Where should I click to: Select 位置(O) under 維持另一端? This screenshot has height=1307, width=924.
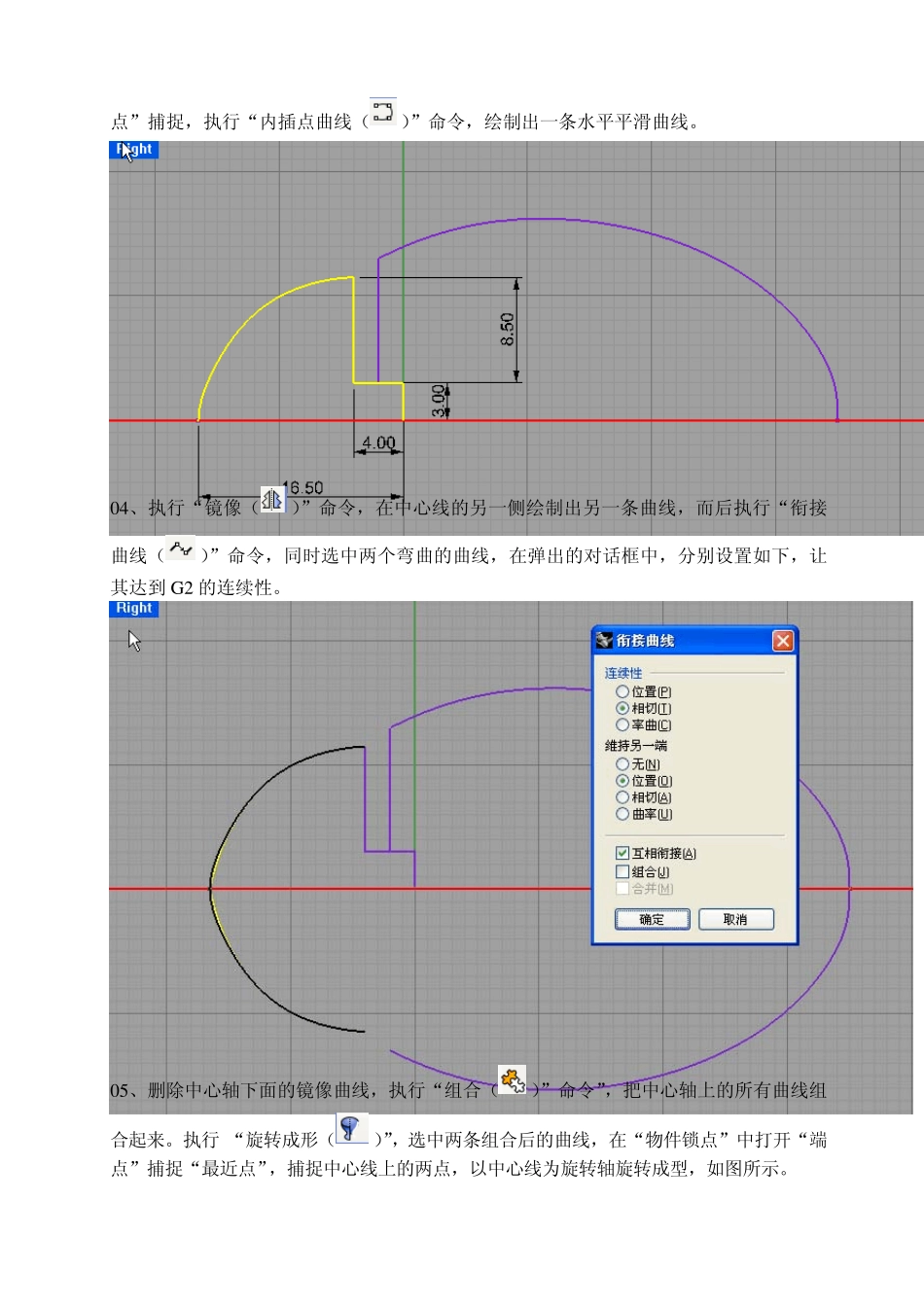coord(644,781)
